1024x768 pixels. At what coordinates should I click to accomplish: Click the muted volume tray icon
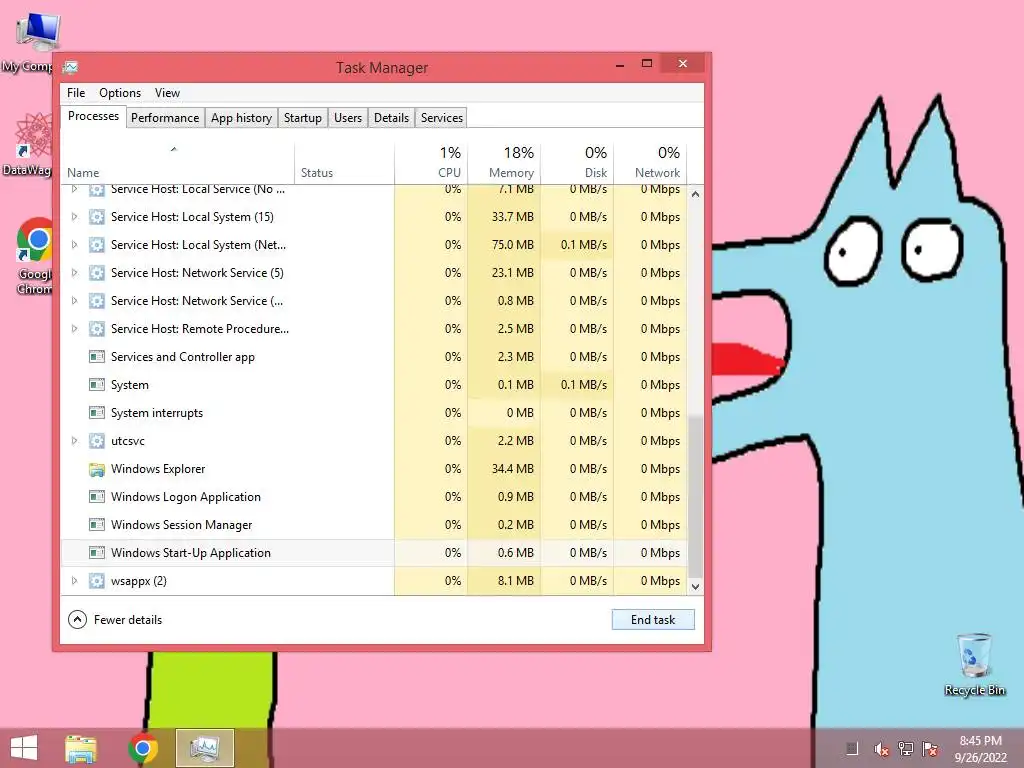[x=881, y=749]
